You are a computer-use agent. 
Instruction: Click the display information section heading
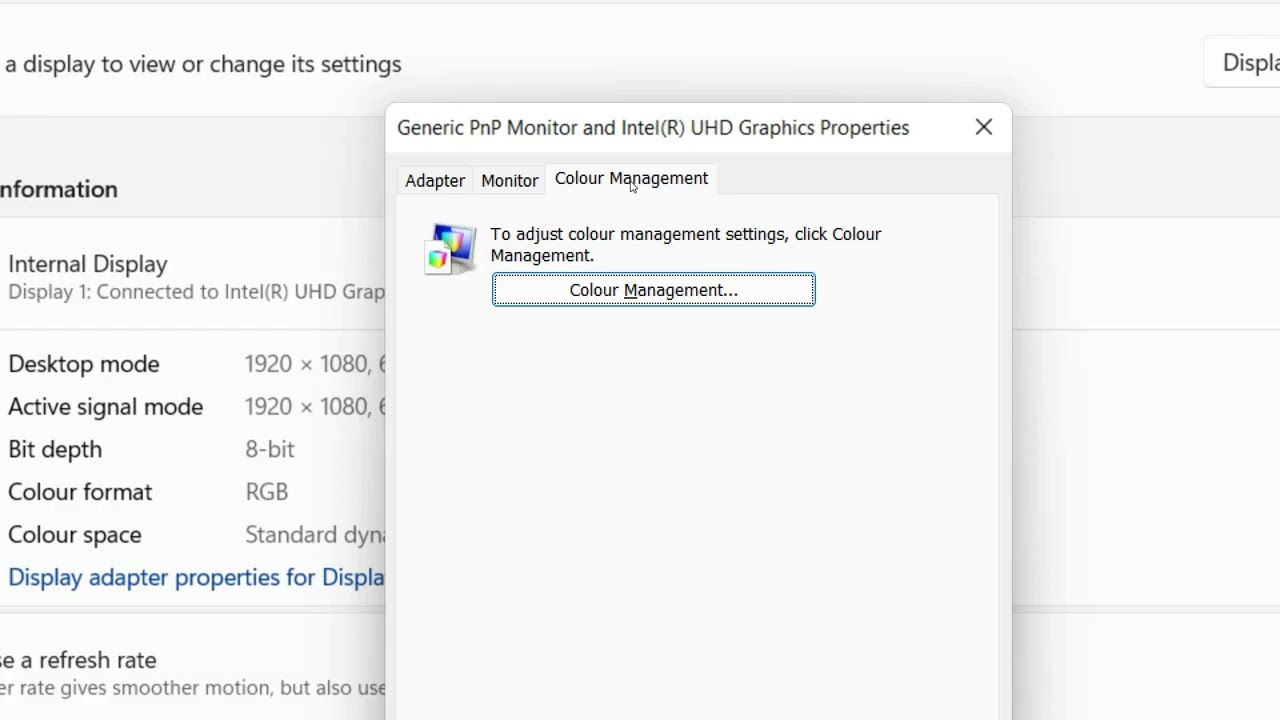[x=59, y=189]
